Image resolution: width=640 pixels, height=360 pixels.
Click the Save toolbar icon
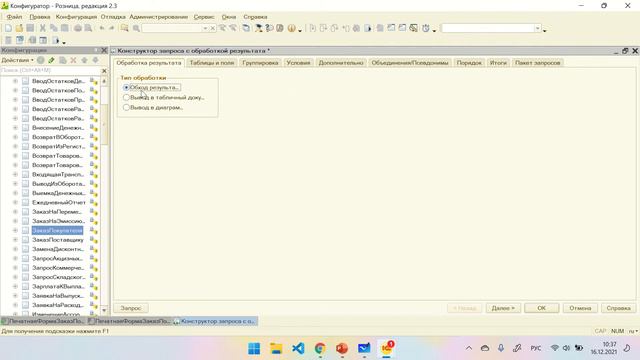(x=30, y=28)
